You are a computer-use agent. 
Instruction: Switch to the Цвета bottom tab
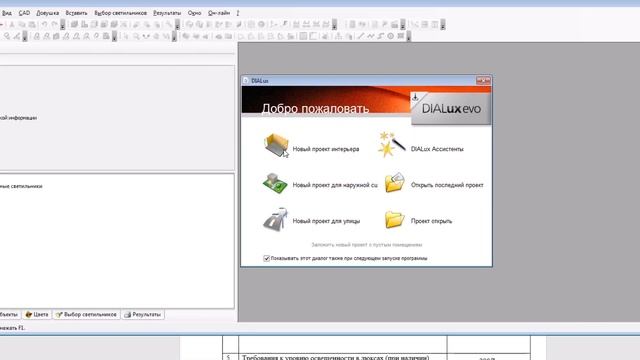[37, 314]
